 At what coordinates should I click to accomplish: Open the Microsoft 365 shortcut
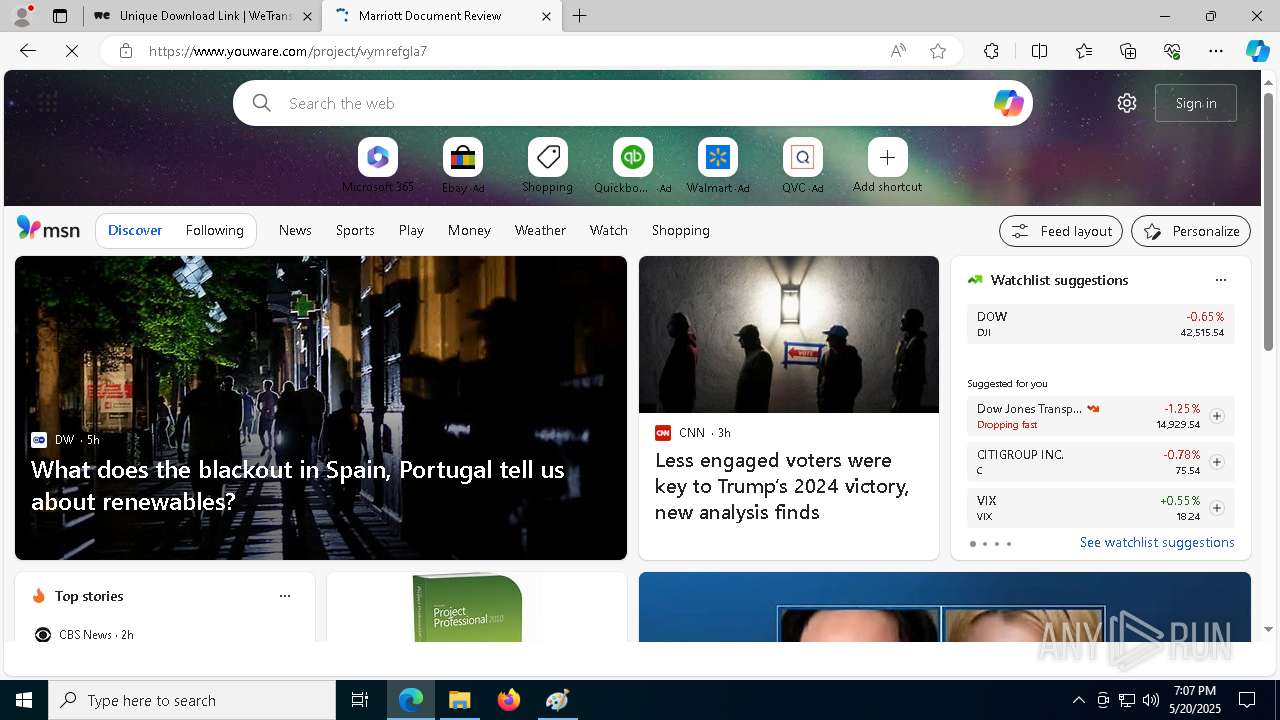point(378,157)
